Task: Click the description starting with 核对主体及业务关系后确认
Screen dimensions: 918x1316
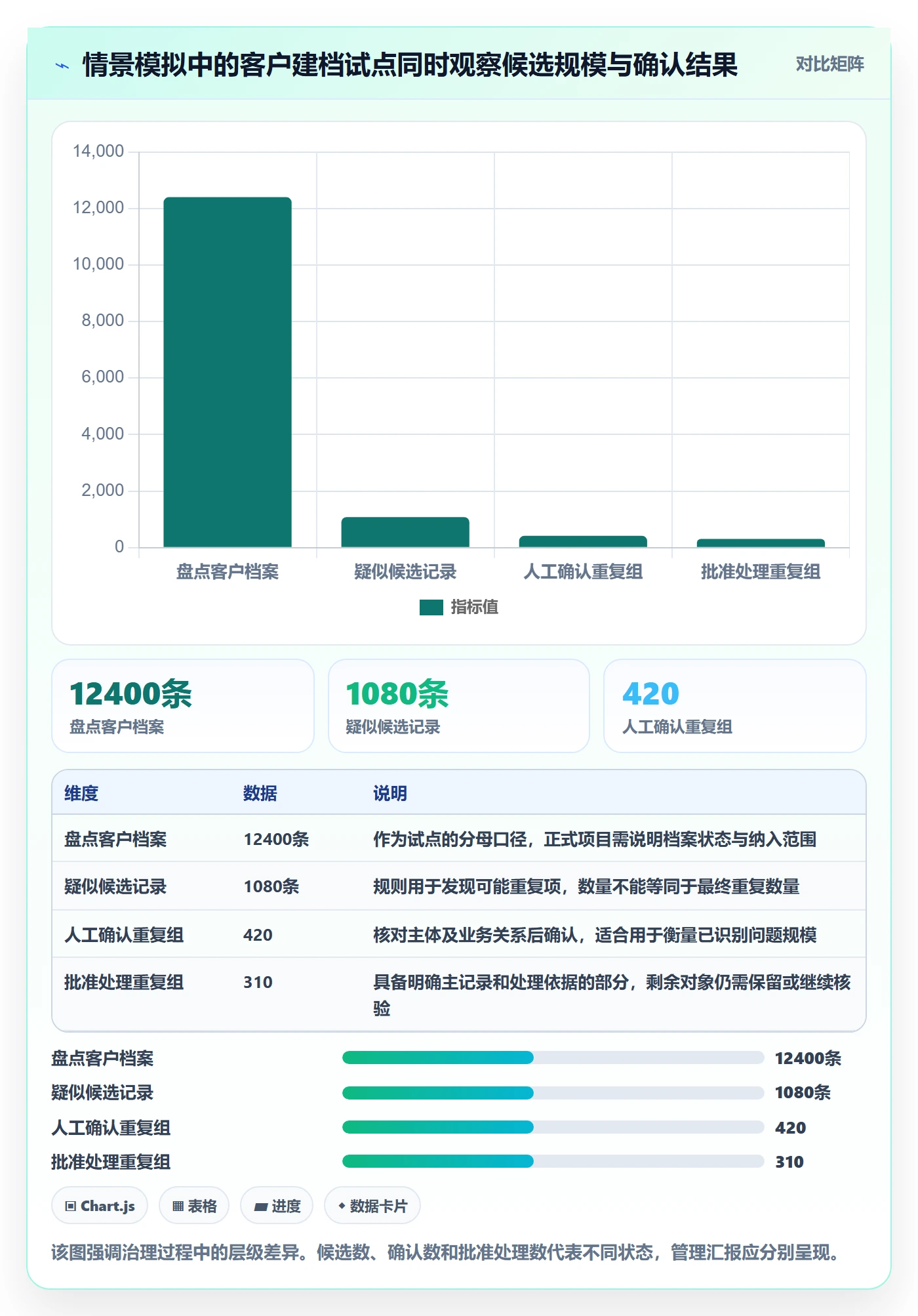Action: click(x=595, y=936)
